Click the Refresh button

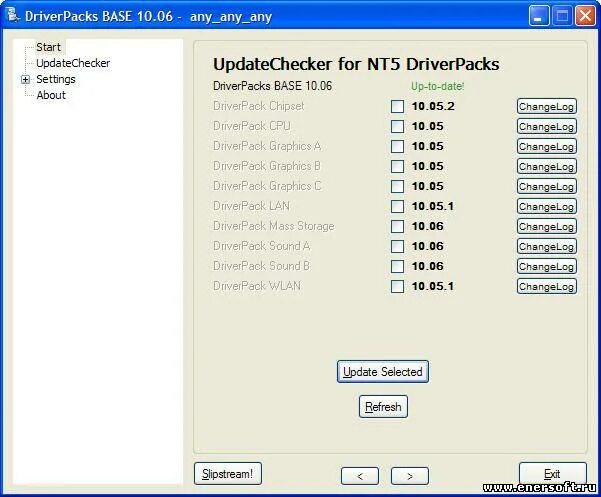click(383, 407)
